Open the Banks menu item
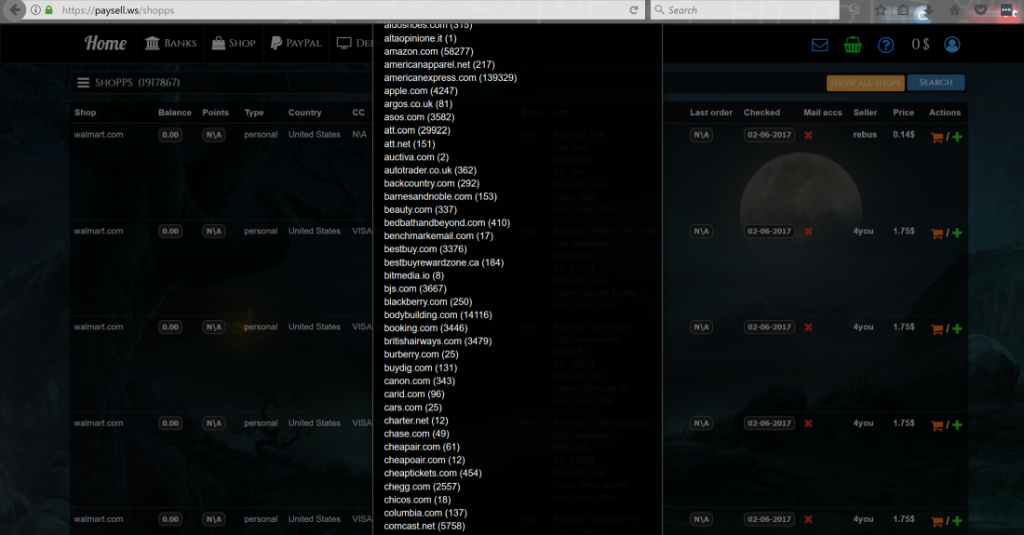Viewport: 1024px width, 535px height. pyautogui.click(x=180, y=43)
